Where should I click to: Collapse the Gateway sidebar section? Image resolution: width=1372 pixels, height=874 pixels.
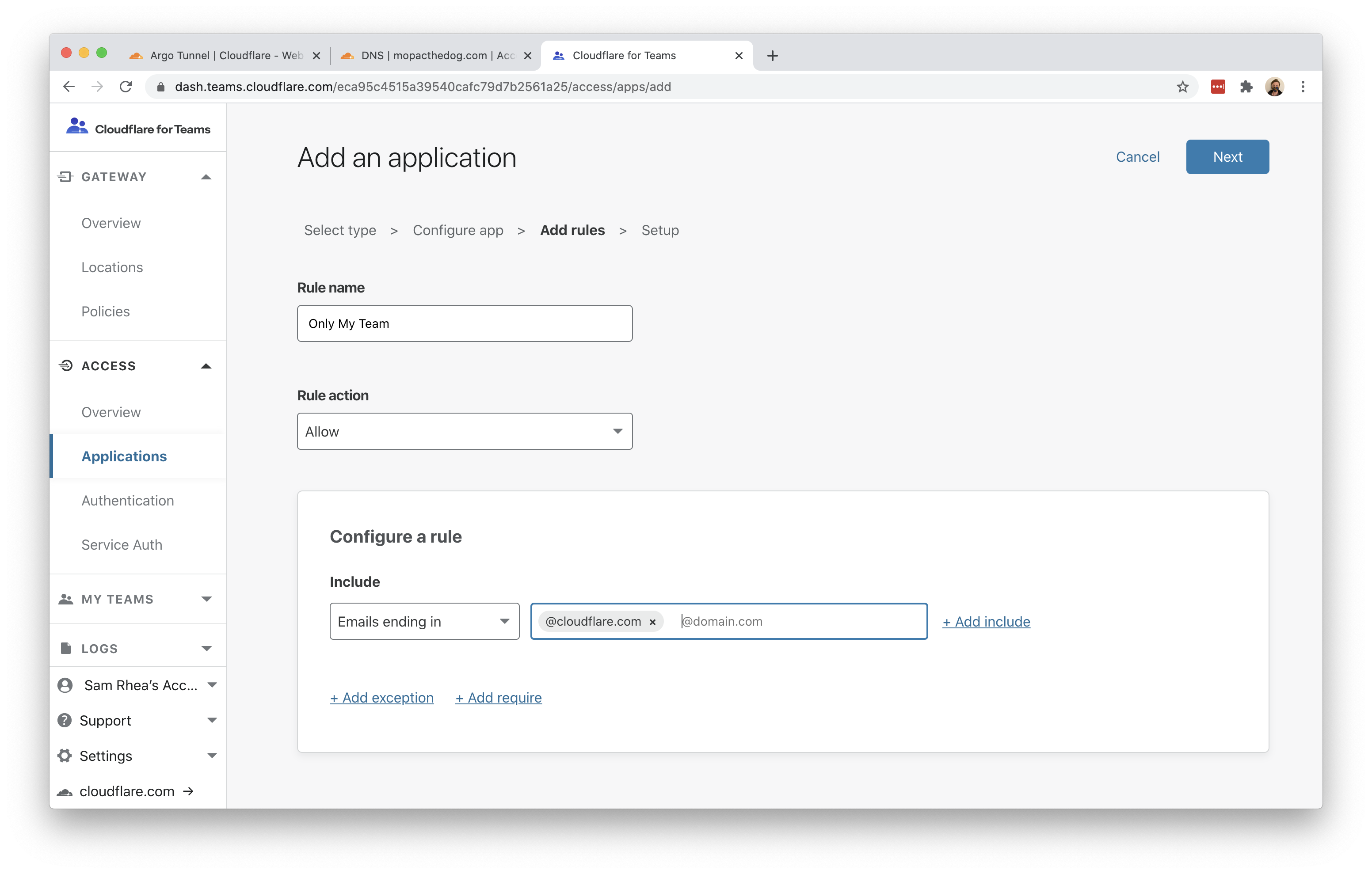(206, 177)
